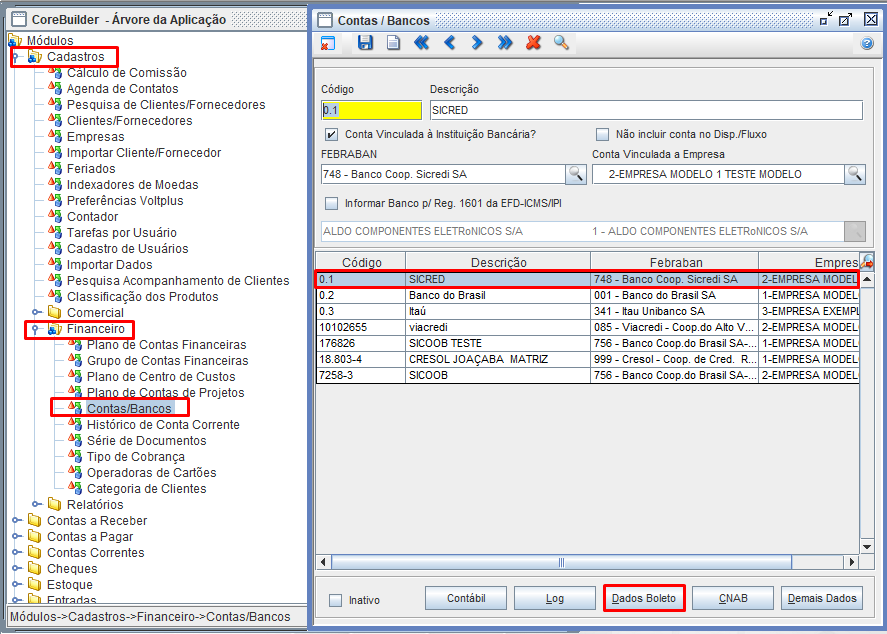Click the close-form icon in toolbar
This screenshot has height=634, width=887.
pos(328,44)
